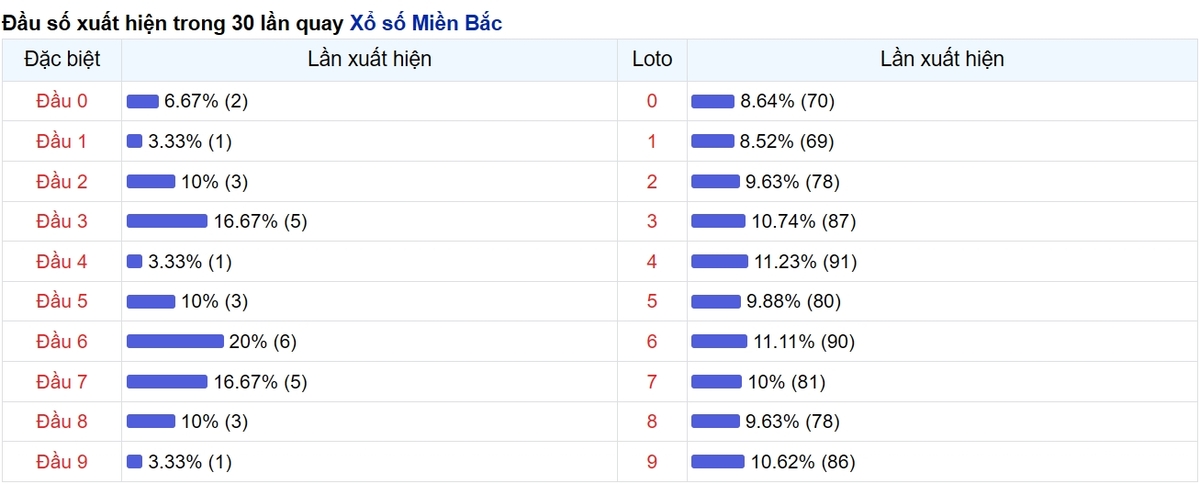
Task: Click the Loto 4 11.23% bar
Action: point(719,261)
